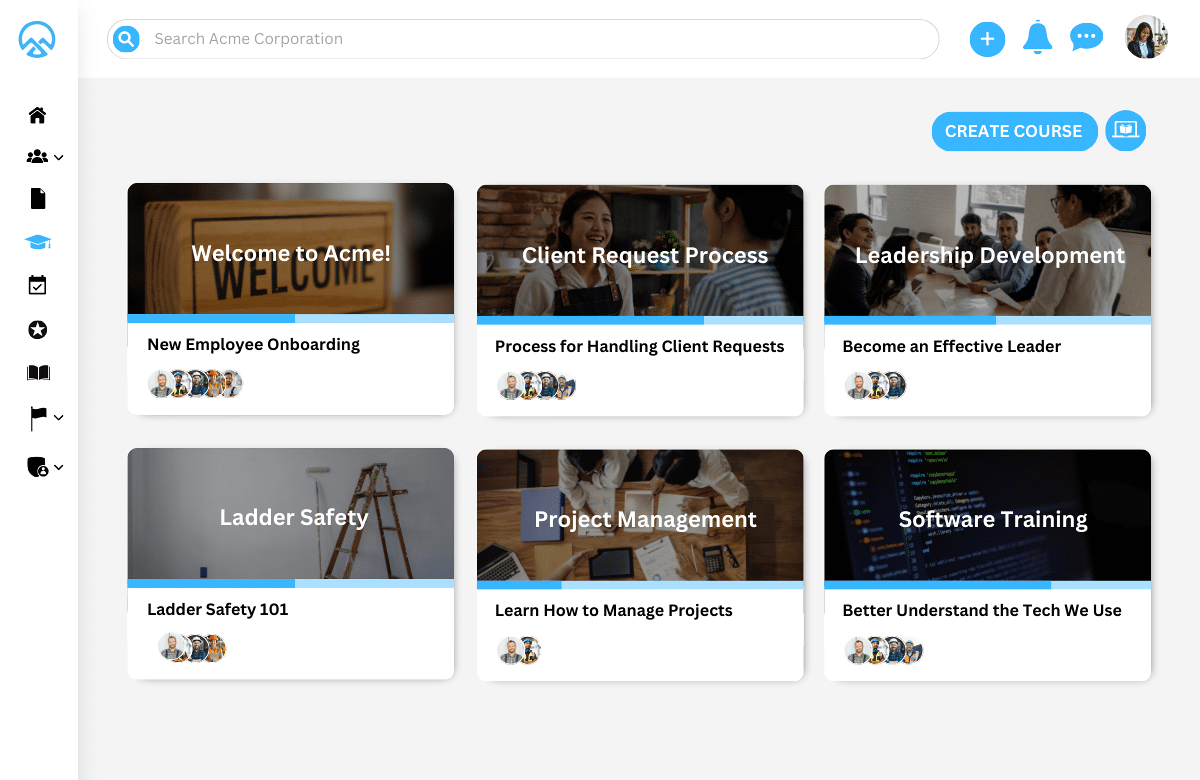
Task: Open the Home icon in sidebar
Action: click(x=38, y=115)
